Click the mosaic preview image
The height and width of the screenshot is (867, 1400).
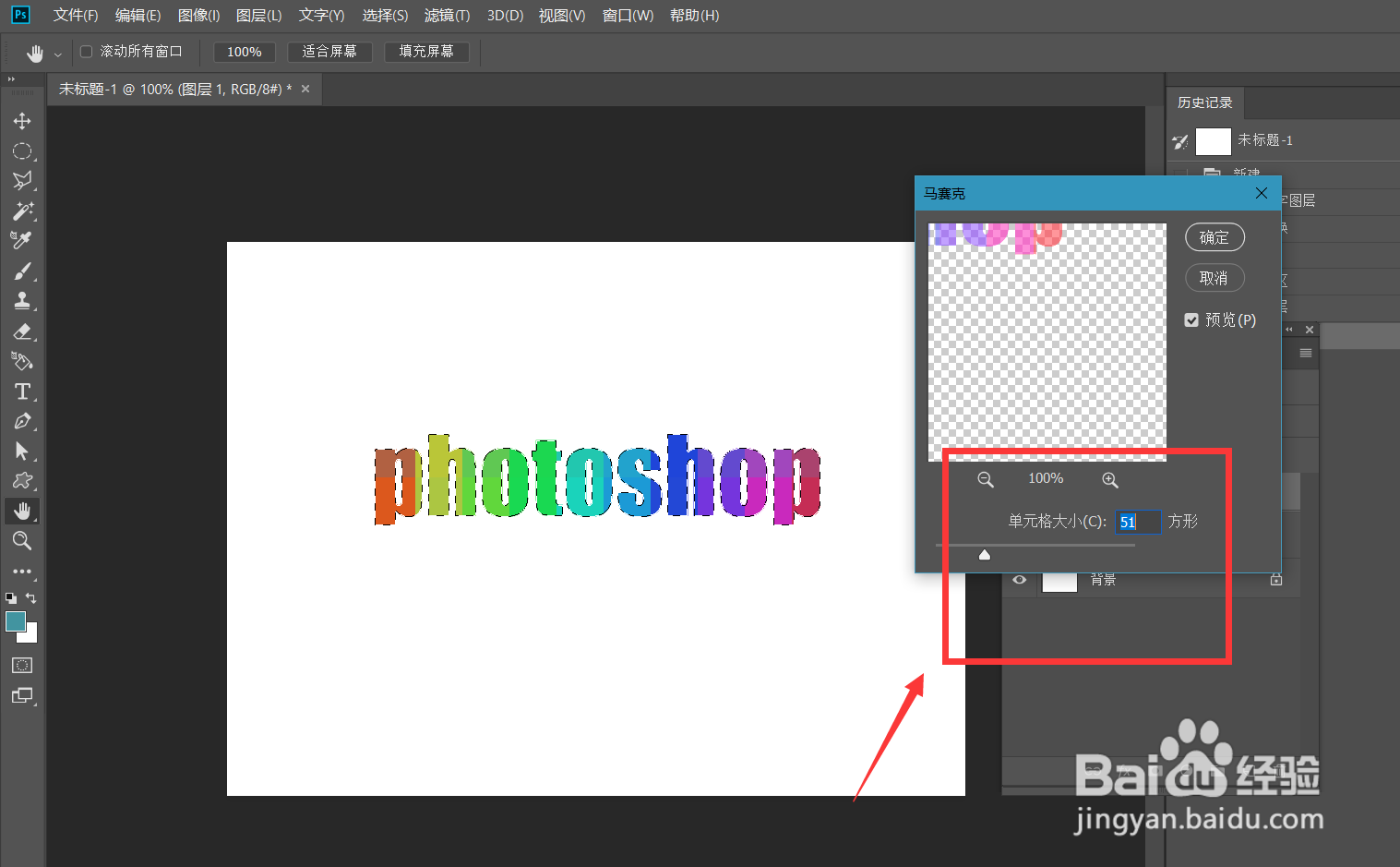(x=1047, y=342)
